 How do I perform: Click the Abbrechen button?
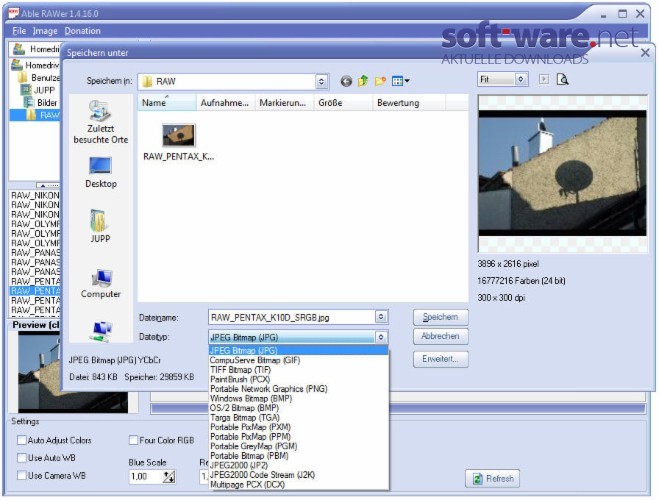click(x=440, y=336)
